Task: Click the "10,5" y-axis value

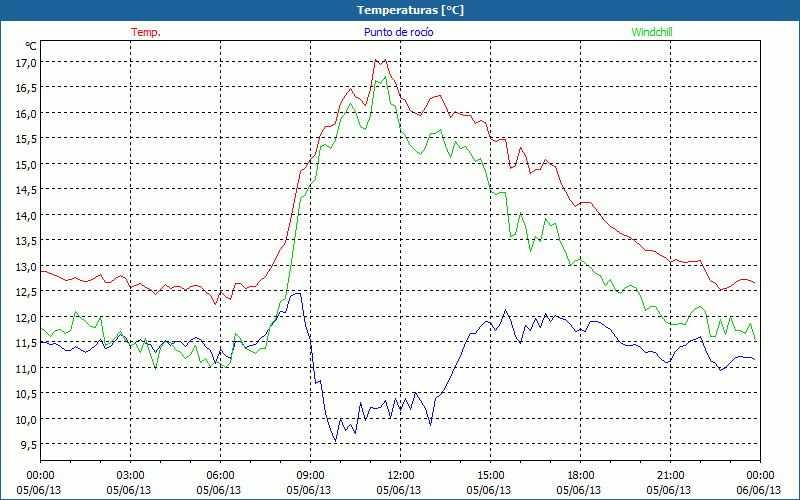Action: pyautogui.click(x=27, y=394)
